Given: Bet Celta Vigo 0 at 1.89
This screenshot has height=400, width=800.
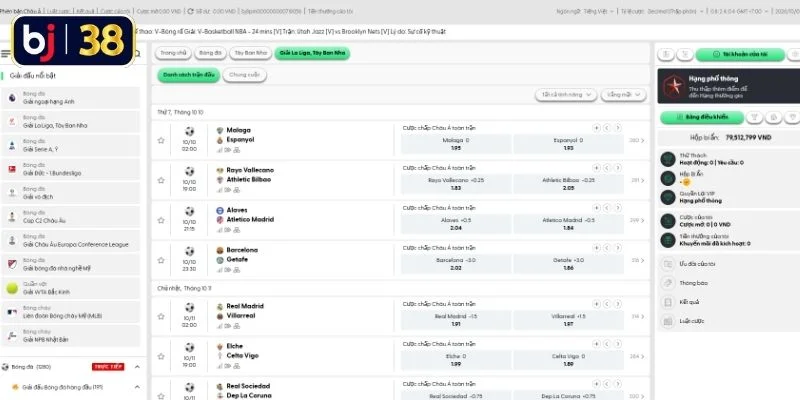Looking at the screenshot, I should tap(568, 360).
